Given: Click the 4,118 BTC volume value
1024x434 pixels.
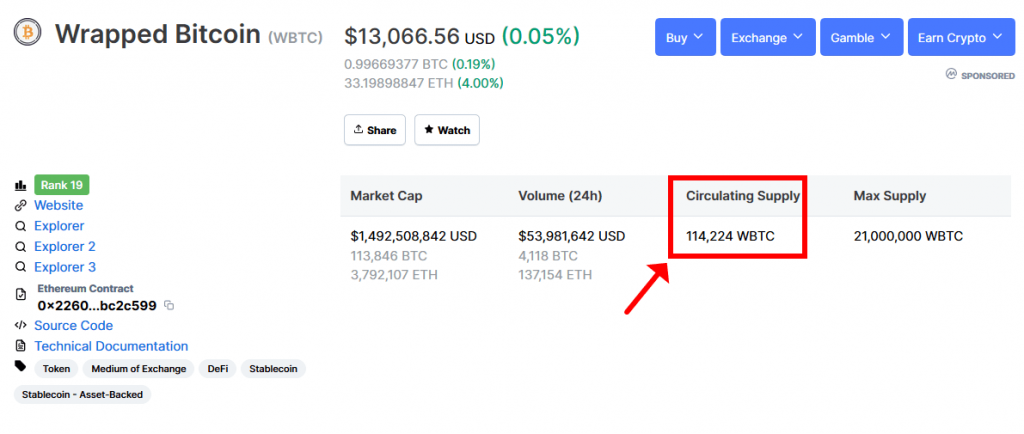Looking at the screenshot, I should 548,255.
